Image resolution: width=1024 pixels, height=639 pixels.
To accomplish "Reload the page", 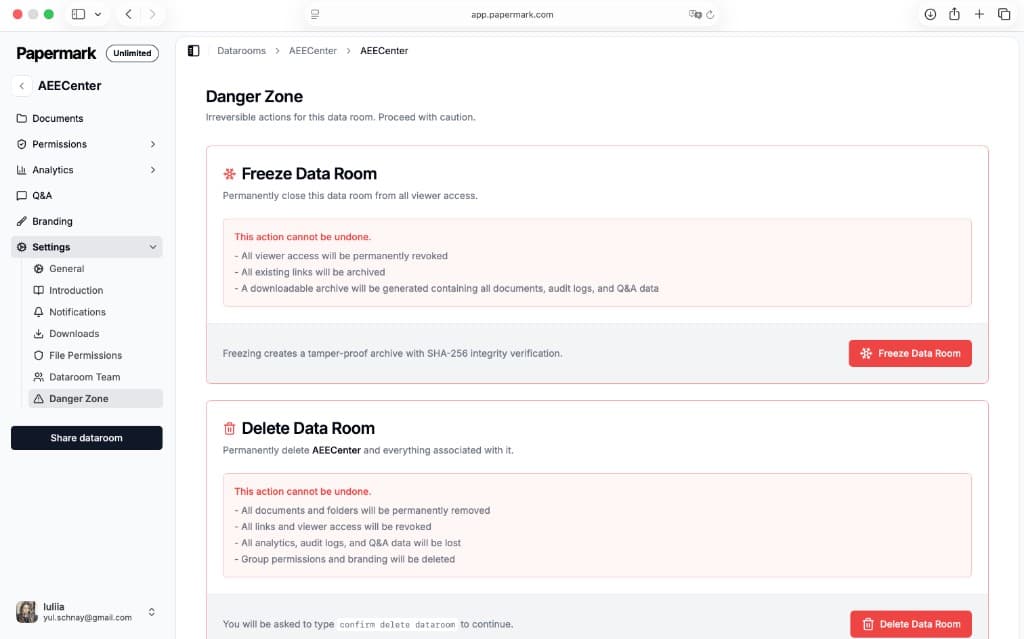I will [710, 14].
